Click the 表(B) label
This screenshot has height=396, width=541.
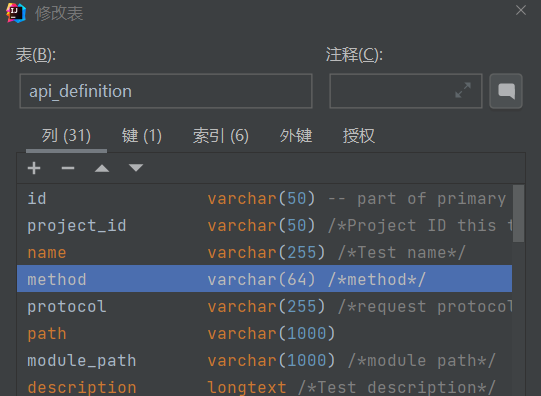click(36, 55)
